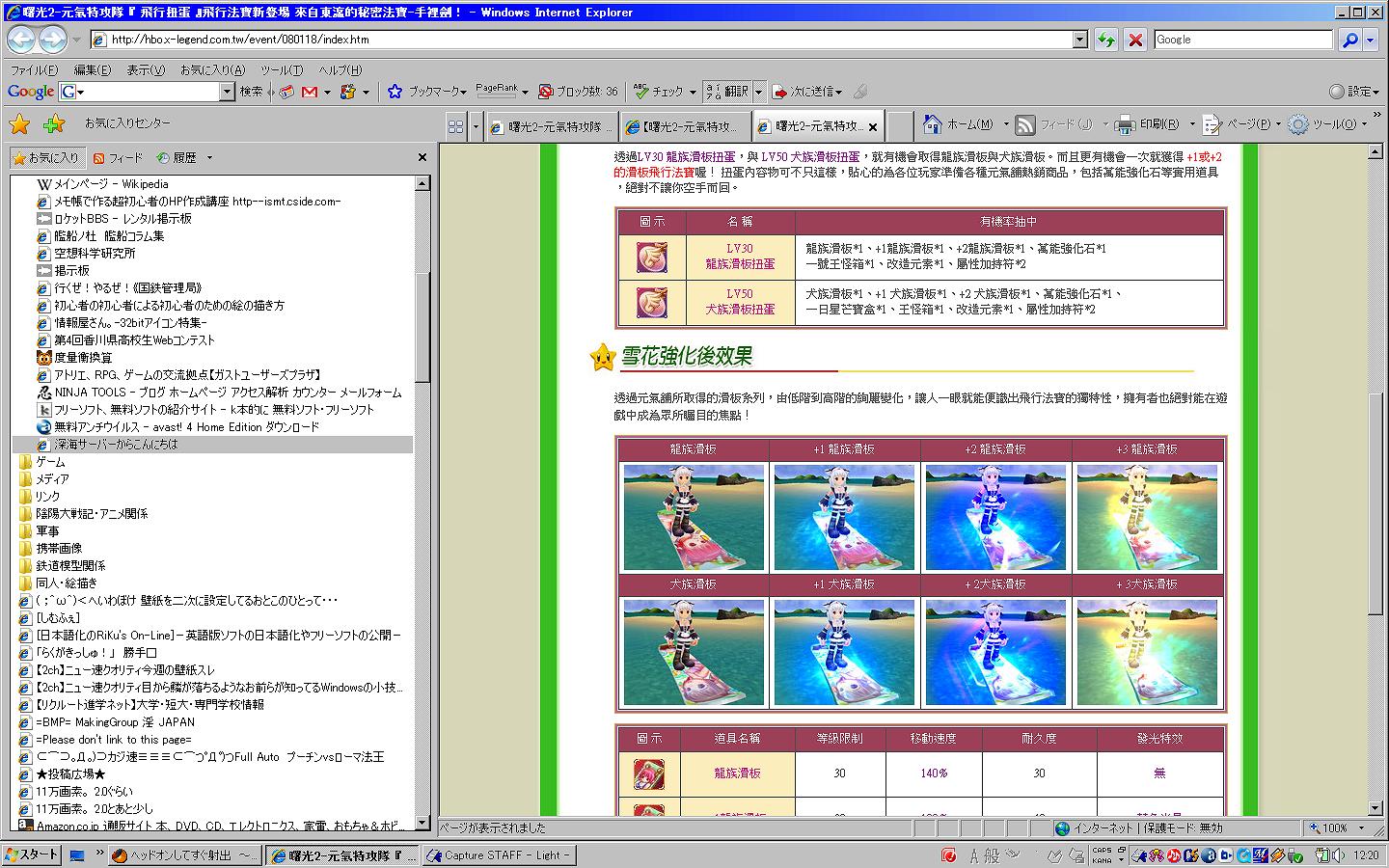The height and width of the screenshot is (868, 1389).
Task: Open the address bar URL dropdown
Action: click(x=1080, y=40)
